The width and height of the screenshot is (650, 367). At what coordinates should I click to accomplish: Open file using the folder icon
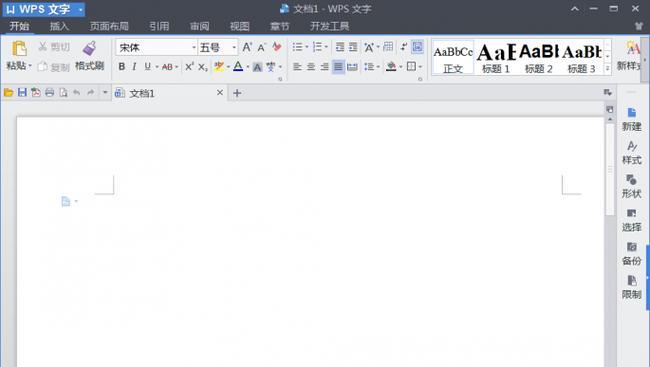pos(8,92)
